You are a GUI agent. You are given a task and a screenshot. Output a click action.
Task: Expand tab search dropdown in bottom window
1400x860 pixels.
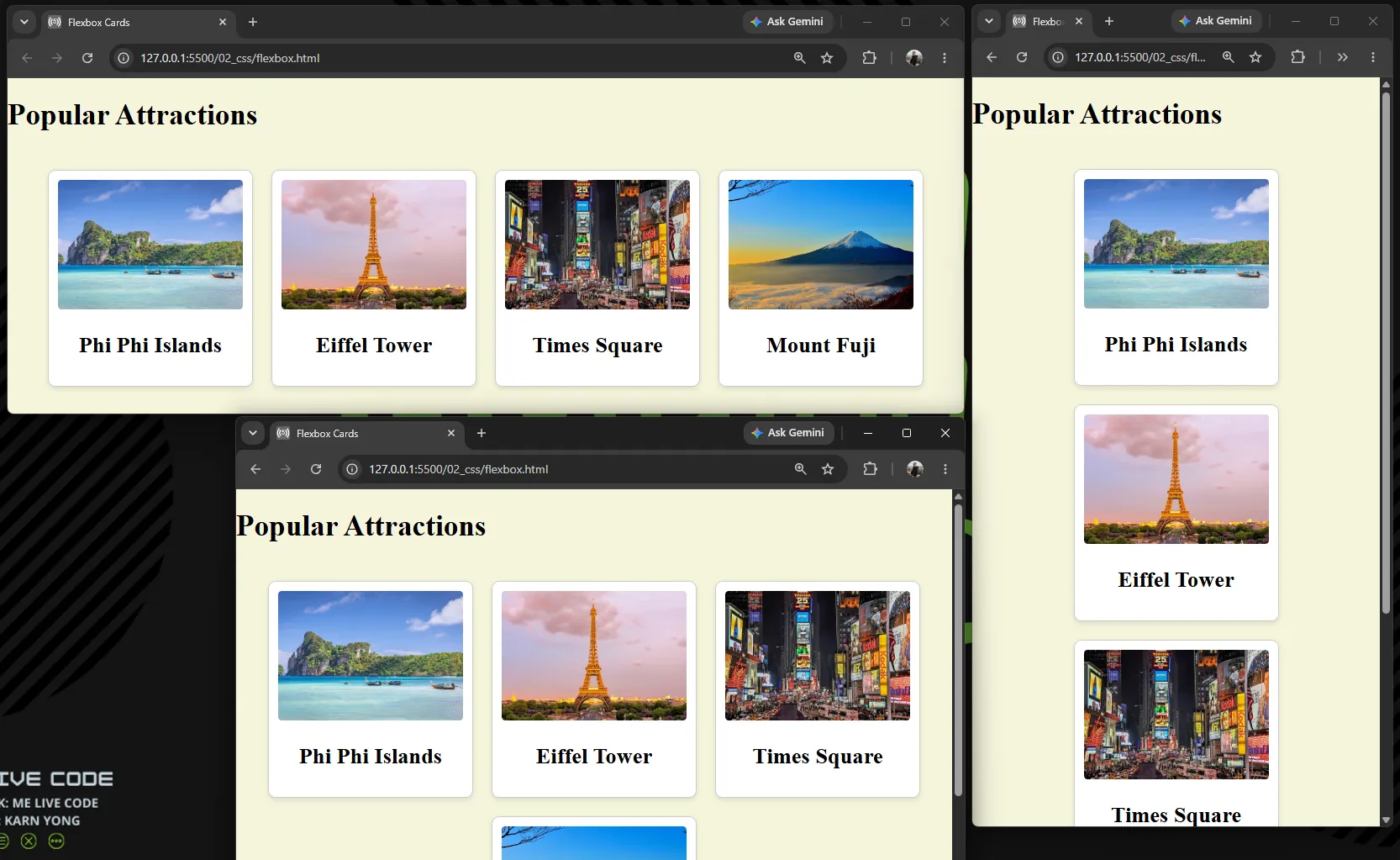(253, 433)
